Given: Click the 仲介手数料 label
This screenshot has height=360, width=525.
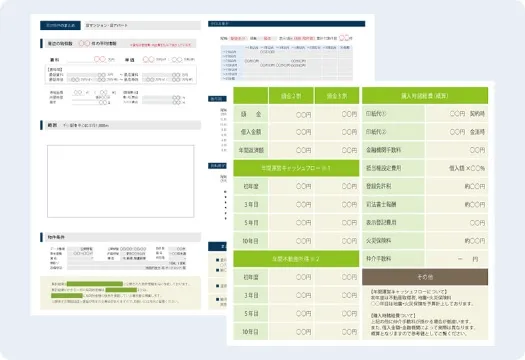Looking at the screenshot, I should (393, 259).
